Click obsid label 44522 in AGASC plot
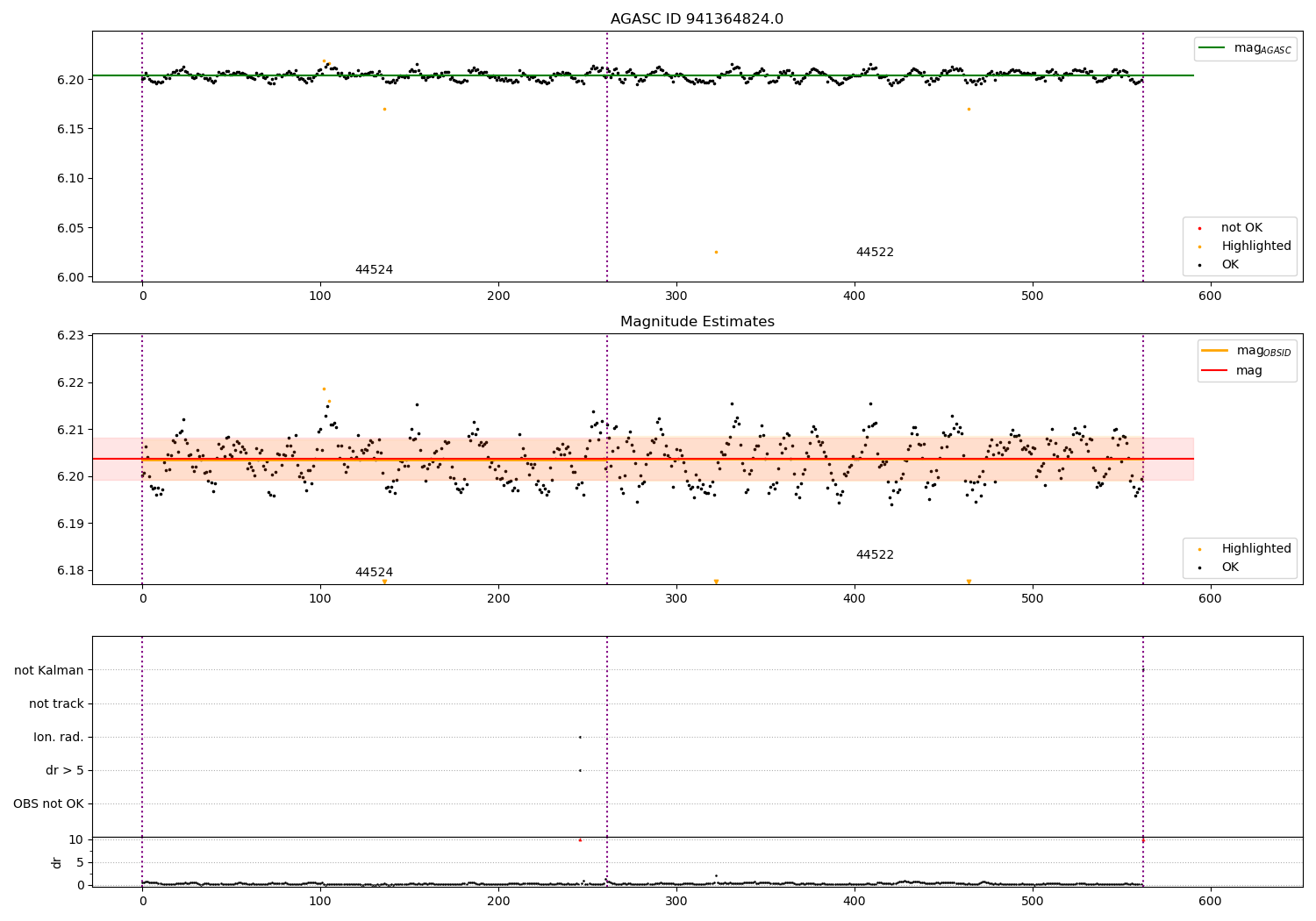1316x921 pixels. click(x=875, y=253)
